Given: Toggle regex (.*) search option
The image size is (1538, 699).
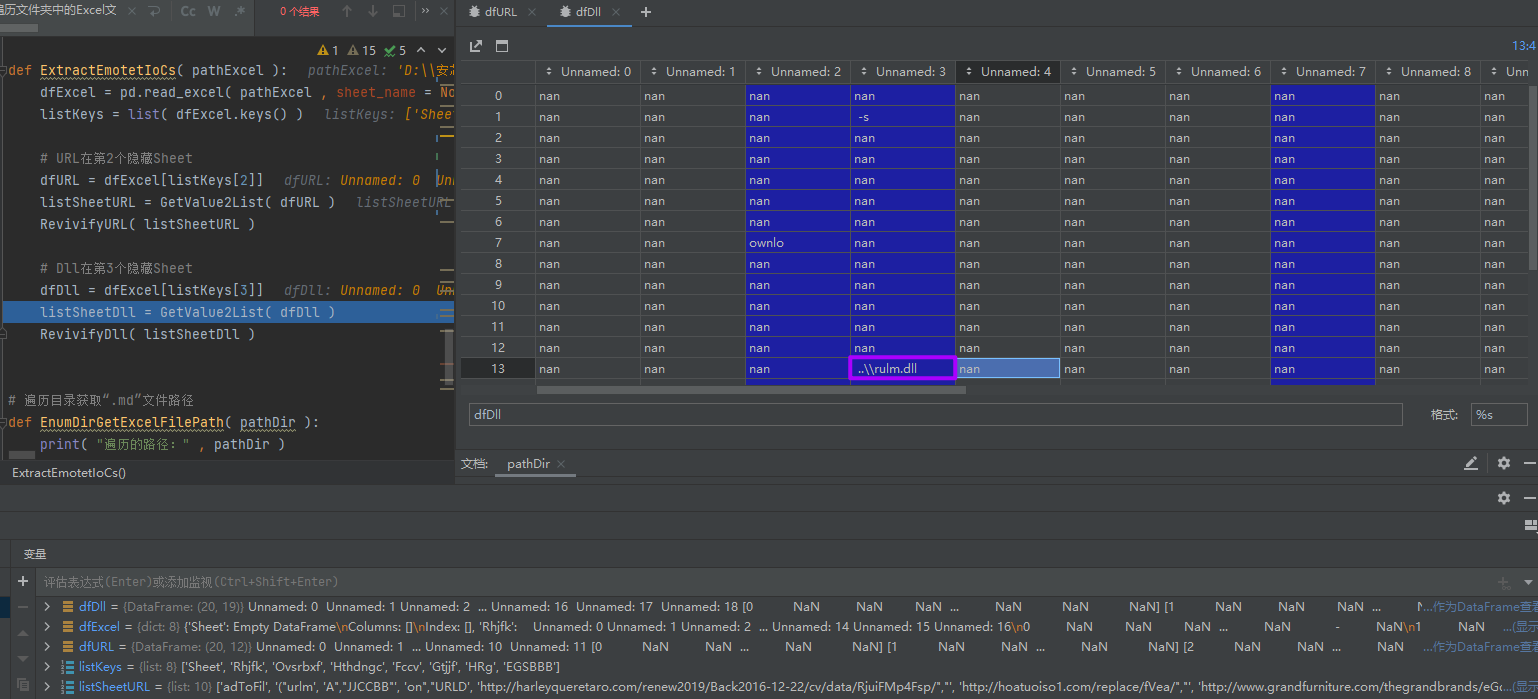Looking at the screenshot, I should (239, 12).
